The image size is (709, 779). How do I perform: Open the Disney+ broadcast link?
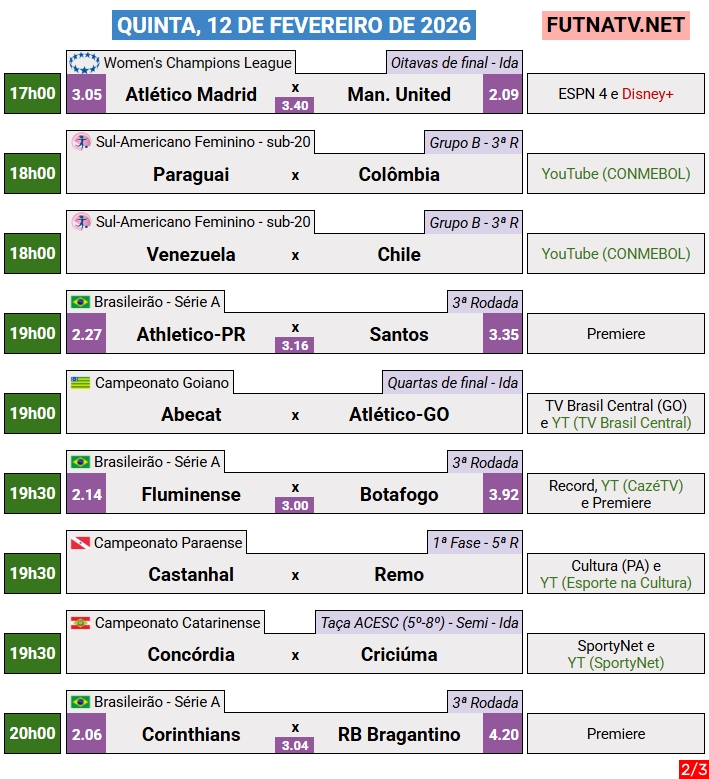tap(647, 94)
